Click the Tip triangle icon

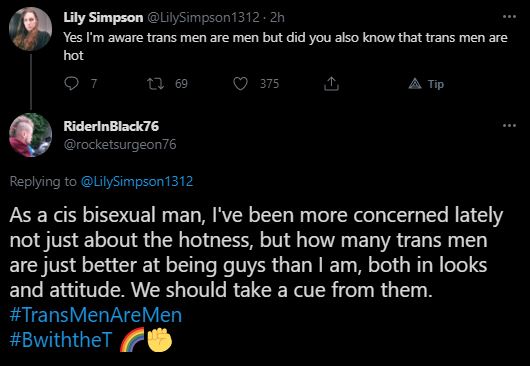click(x=415, y=83)
